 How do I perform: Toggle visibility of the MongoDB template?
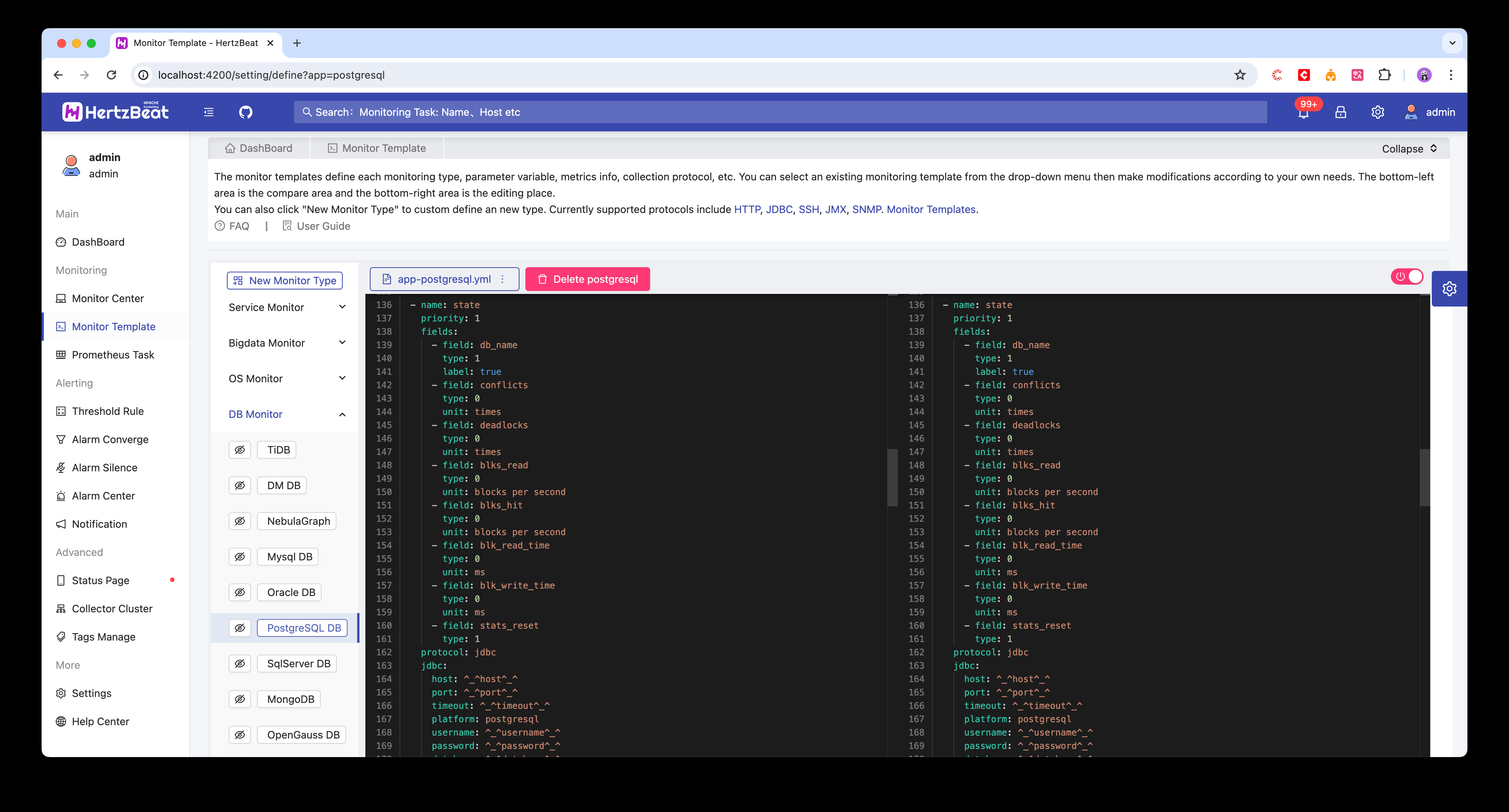[239, 699]
